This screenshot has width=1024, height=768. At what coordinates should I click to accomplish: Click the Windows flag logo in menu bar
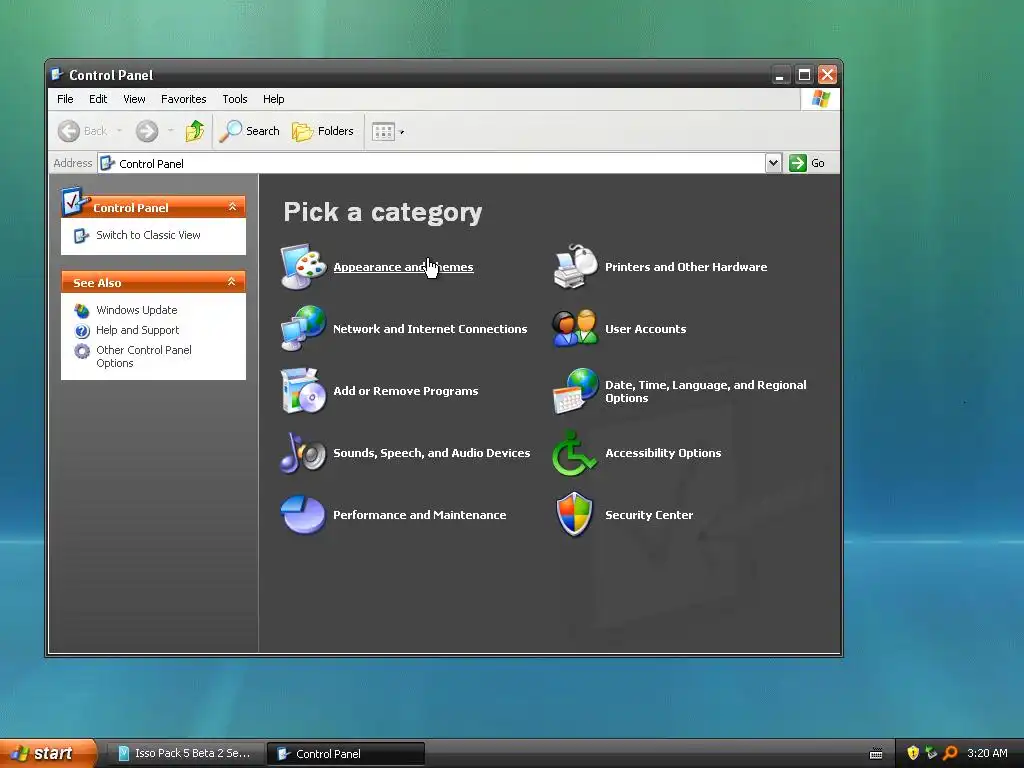click(820, 99)
